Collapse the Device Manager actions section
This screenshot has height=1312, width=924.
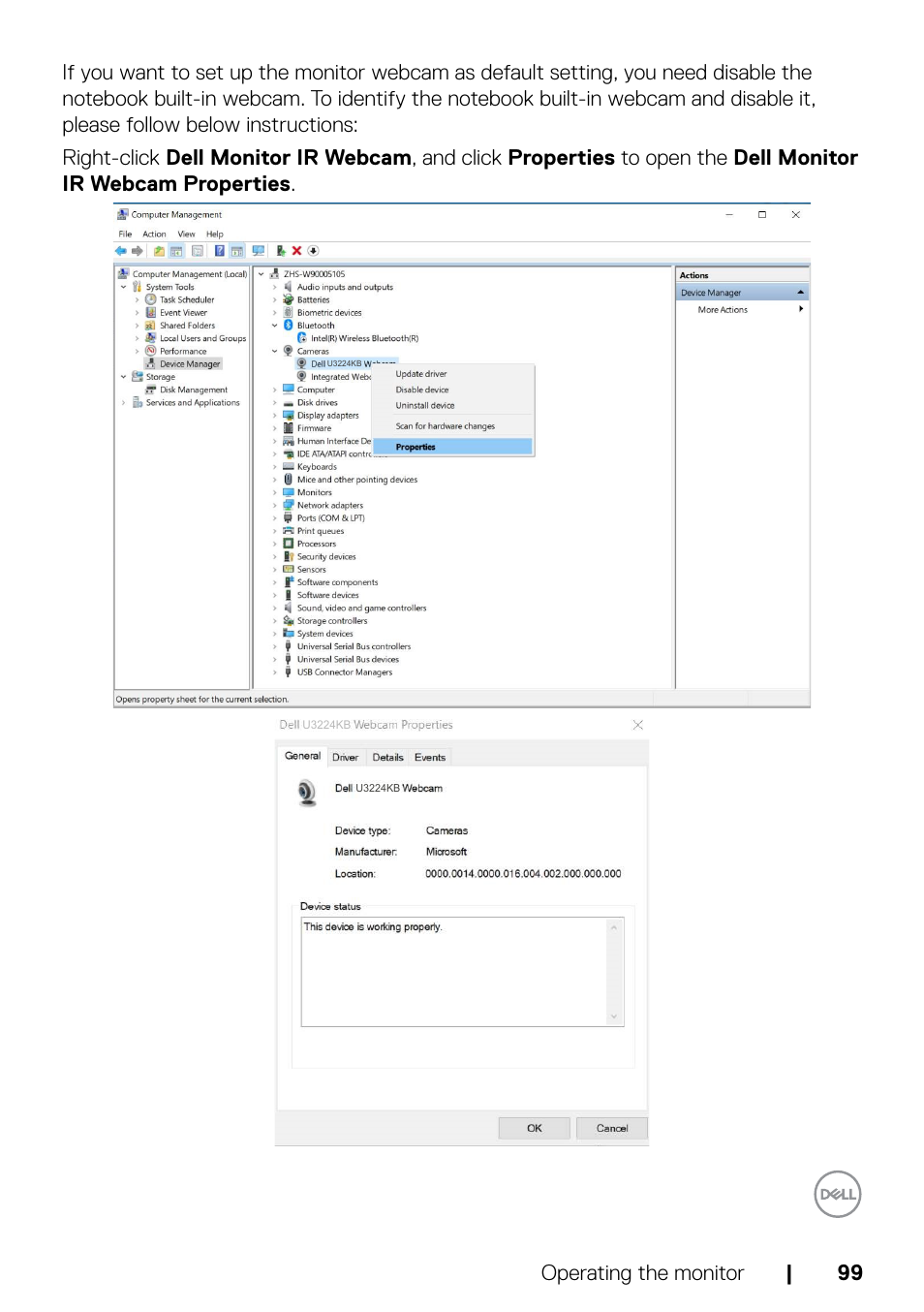pyautogui.click(x=801, y=292)
